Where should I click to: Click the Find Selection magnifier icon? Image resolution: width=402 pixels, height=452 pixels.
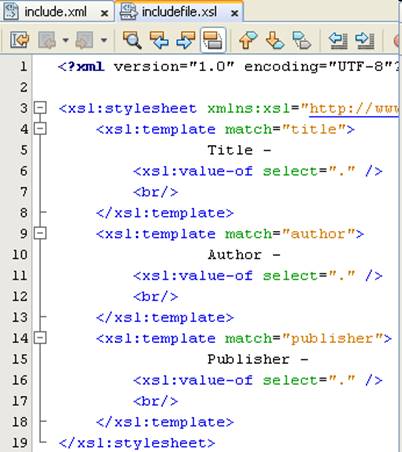pos(132,40)
